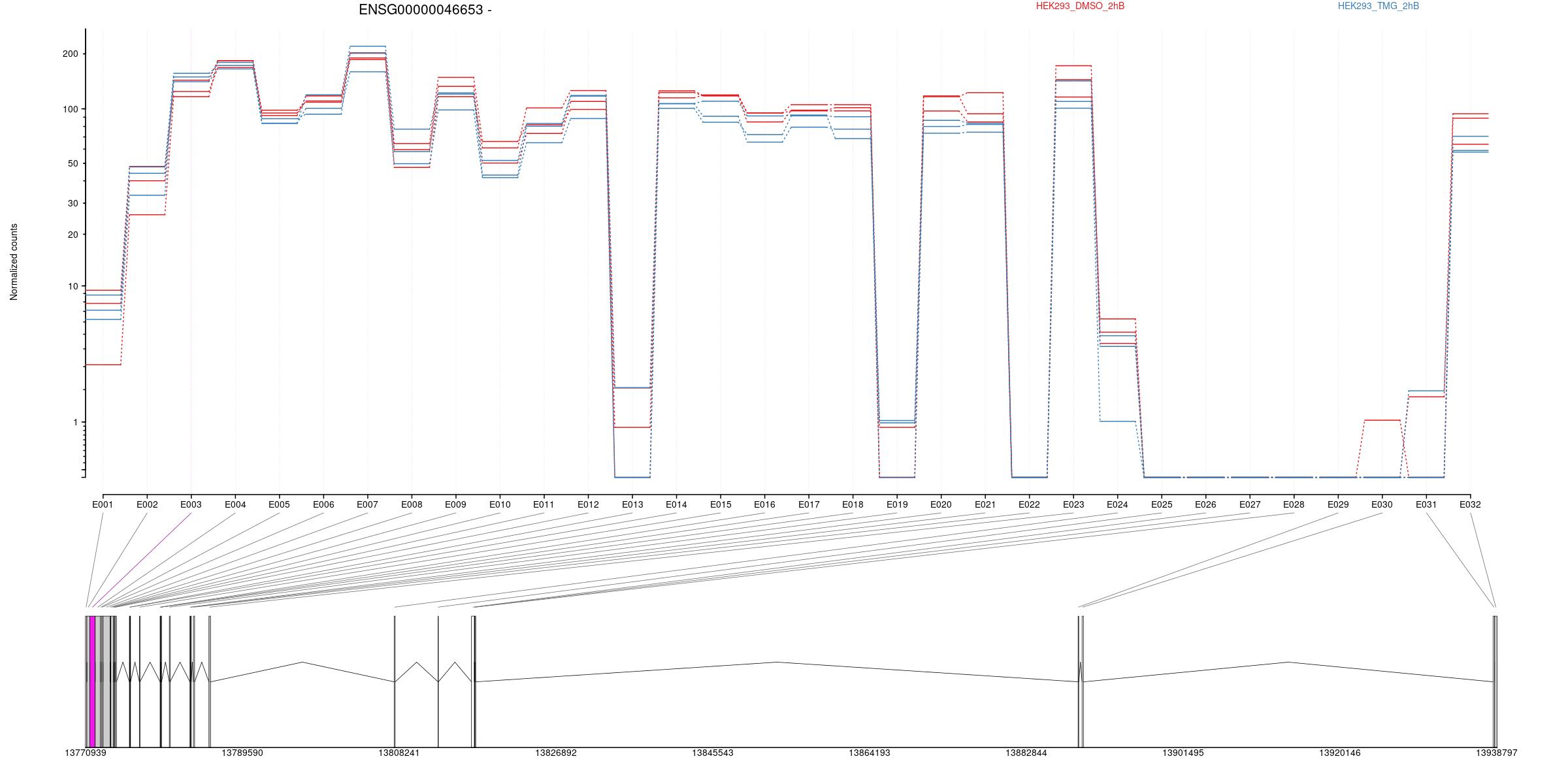Image resolution: width=1568 pixels, height=784 pixels.
Task: Click exon label E014
Action: point(676,504)
